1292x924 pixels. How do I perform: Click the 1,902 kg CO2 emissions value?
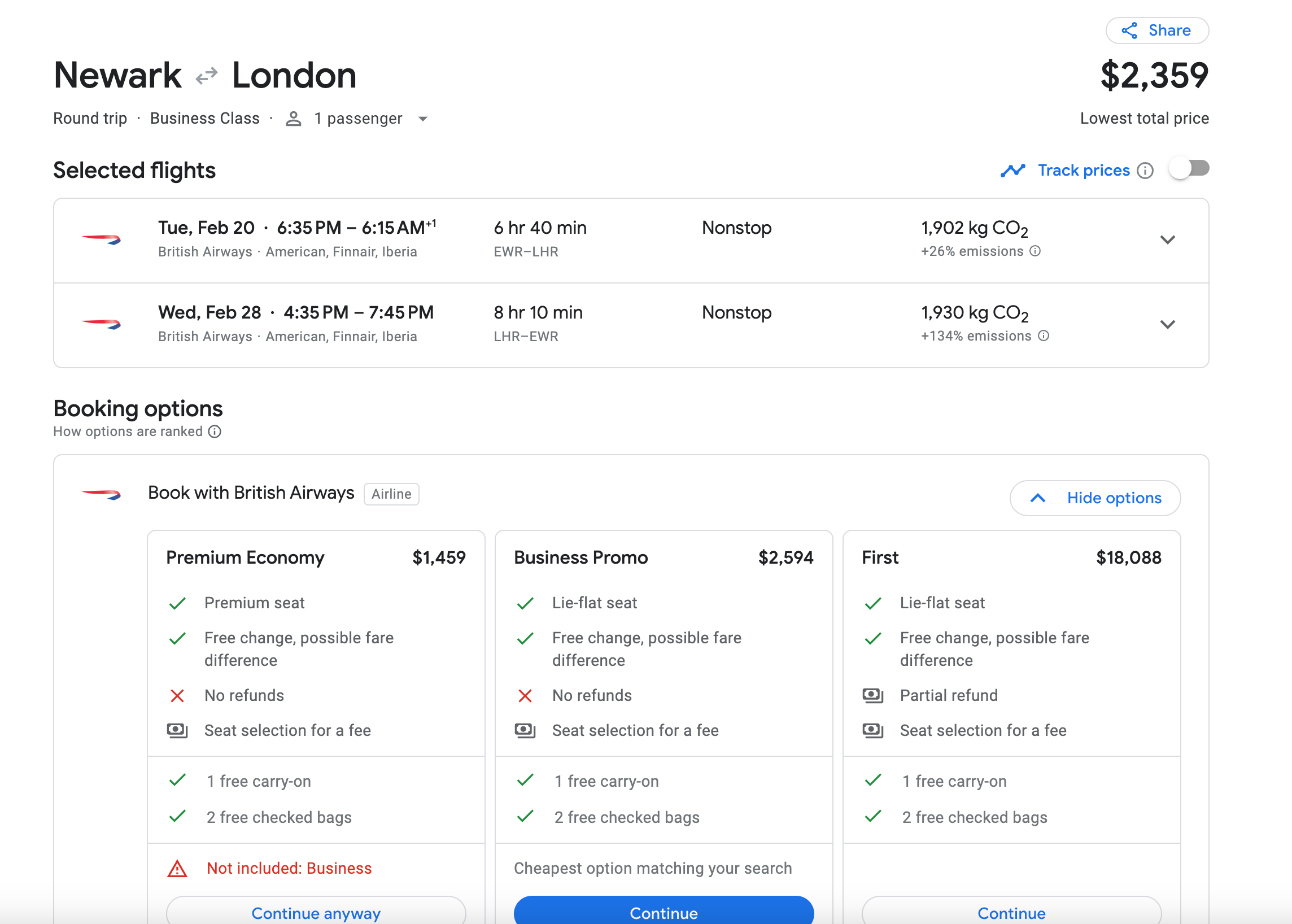975,228
